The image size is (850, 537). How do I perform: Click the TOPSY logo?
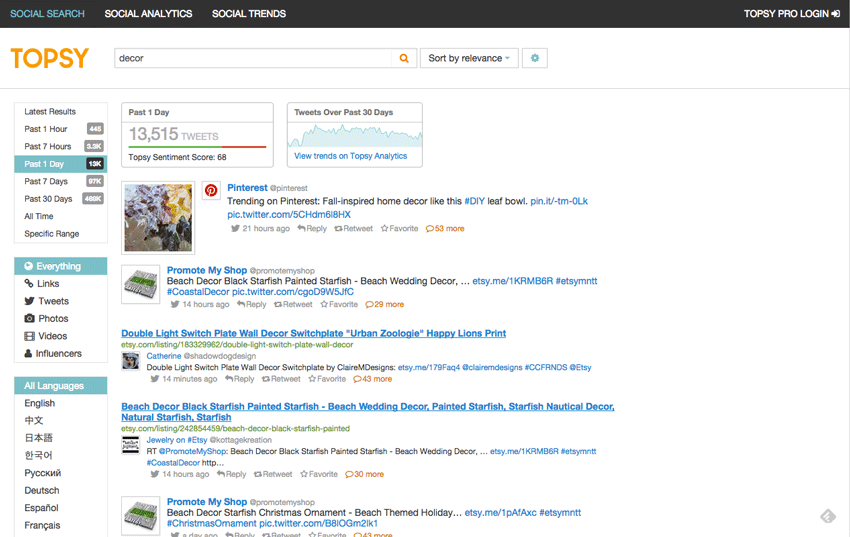tap(49, 58)
